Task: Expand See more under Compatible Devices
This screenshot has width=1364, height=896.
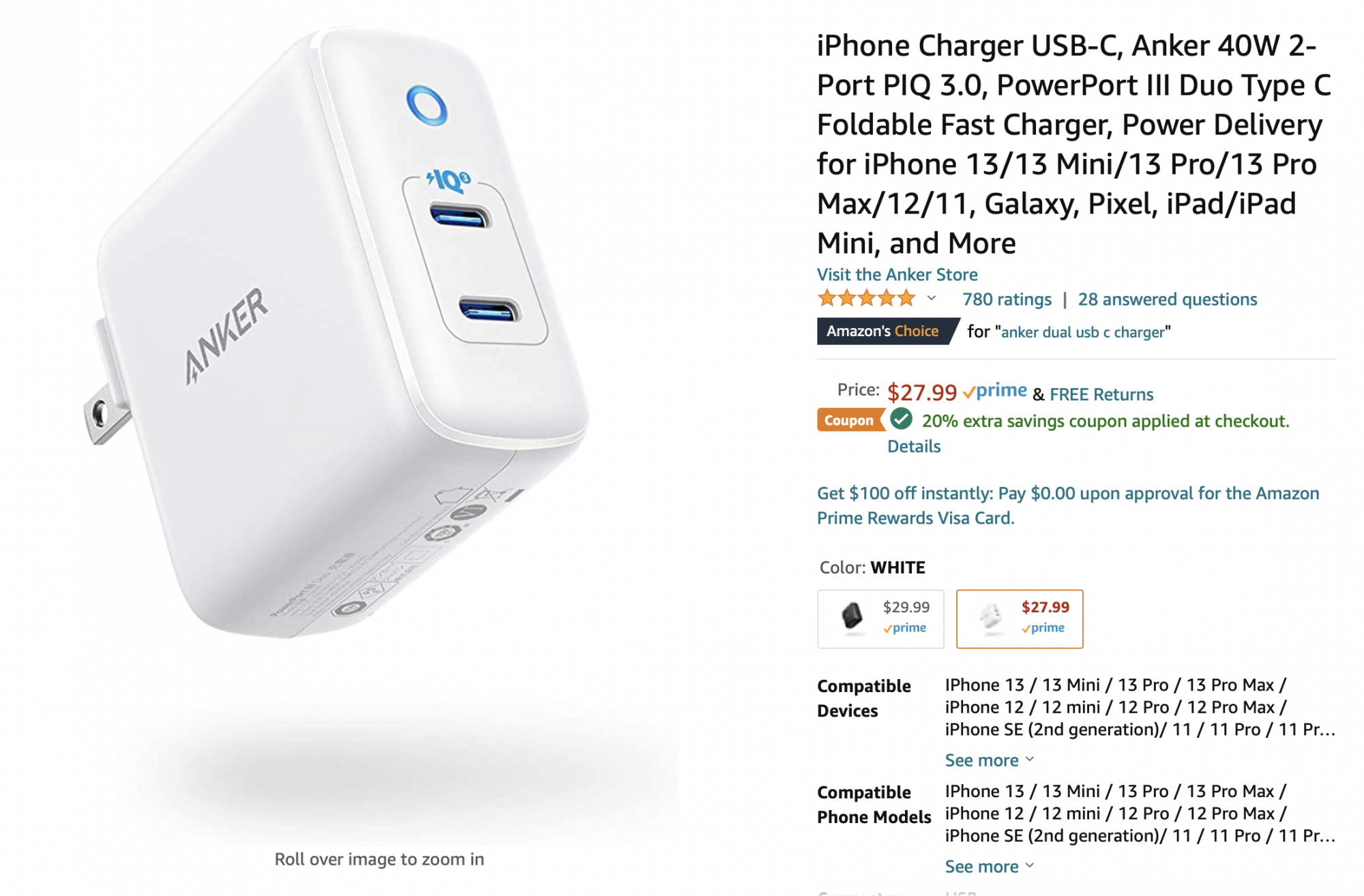Action: [990, 760]
